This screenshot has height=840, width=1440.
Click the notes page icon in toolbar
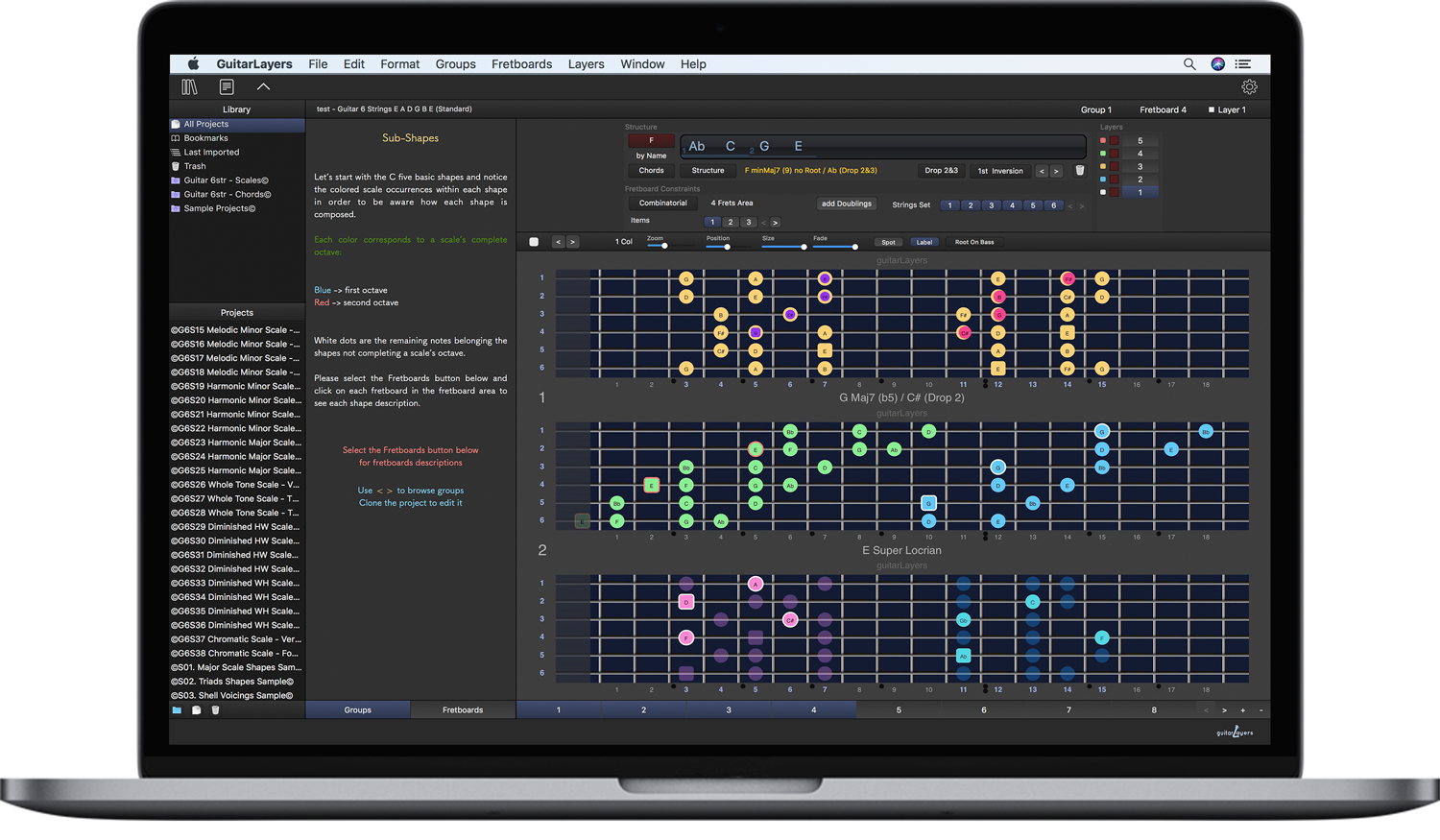pyautogui.click(x=227, y=87)
